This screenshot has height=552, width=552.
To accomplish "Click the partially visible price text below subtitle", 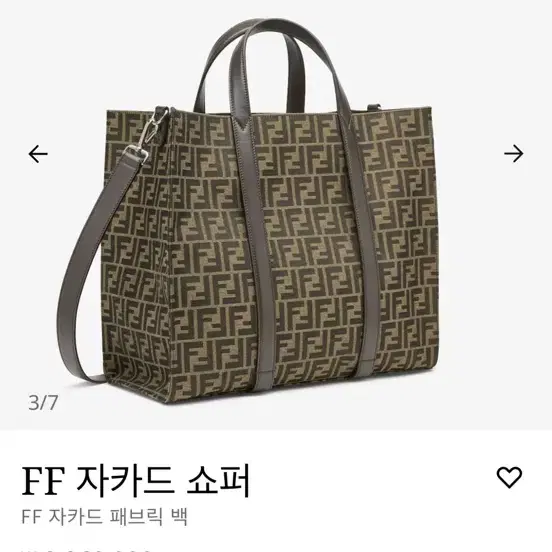I will click(88, 549).
